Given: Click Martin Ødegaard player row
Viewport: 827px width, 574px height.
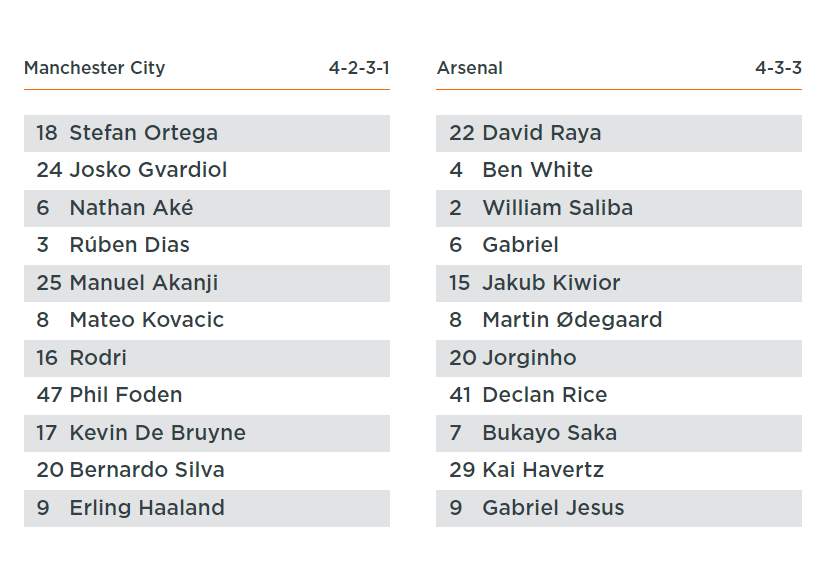Looking at the screenshot, I should (619, 320).
